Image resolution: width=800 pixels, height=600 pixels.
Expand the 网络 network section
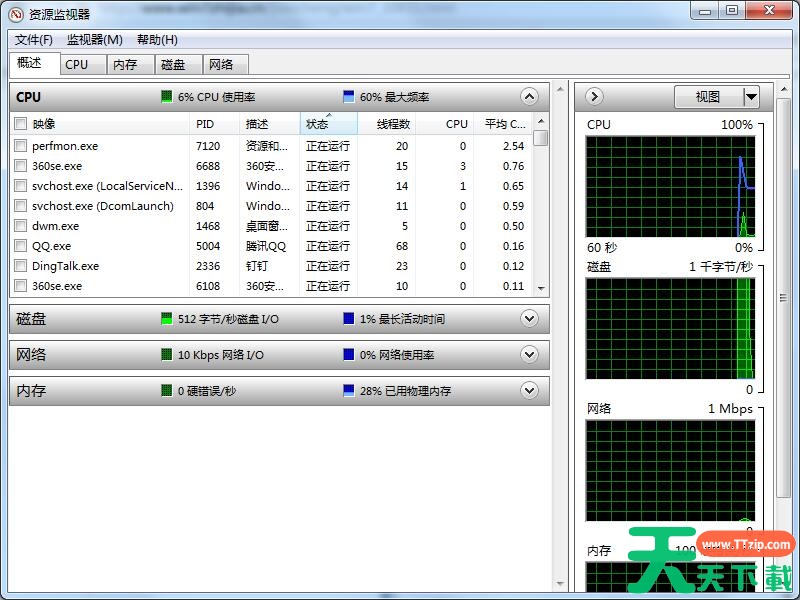[x=529, y=354]
